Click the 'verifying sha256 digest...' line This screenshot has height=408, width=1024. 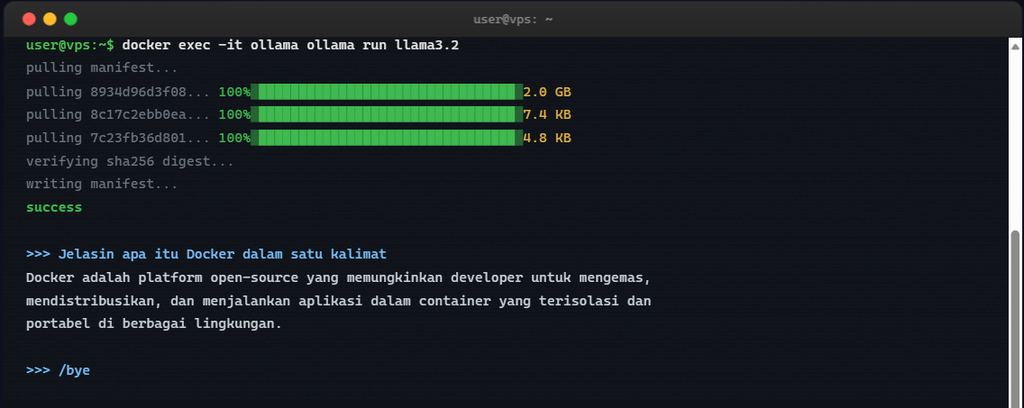pyautogui.click(x=130, y=161)
